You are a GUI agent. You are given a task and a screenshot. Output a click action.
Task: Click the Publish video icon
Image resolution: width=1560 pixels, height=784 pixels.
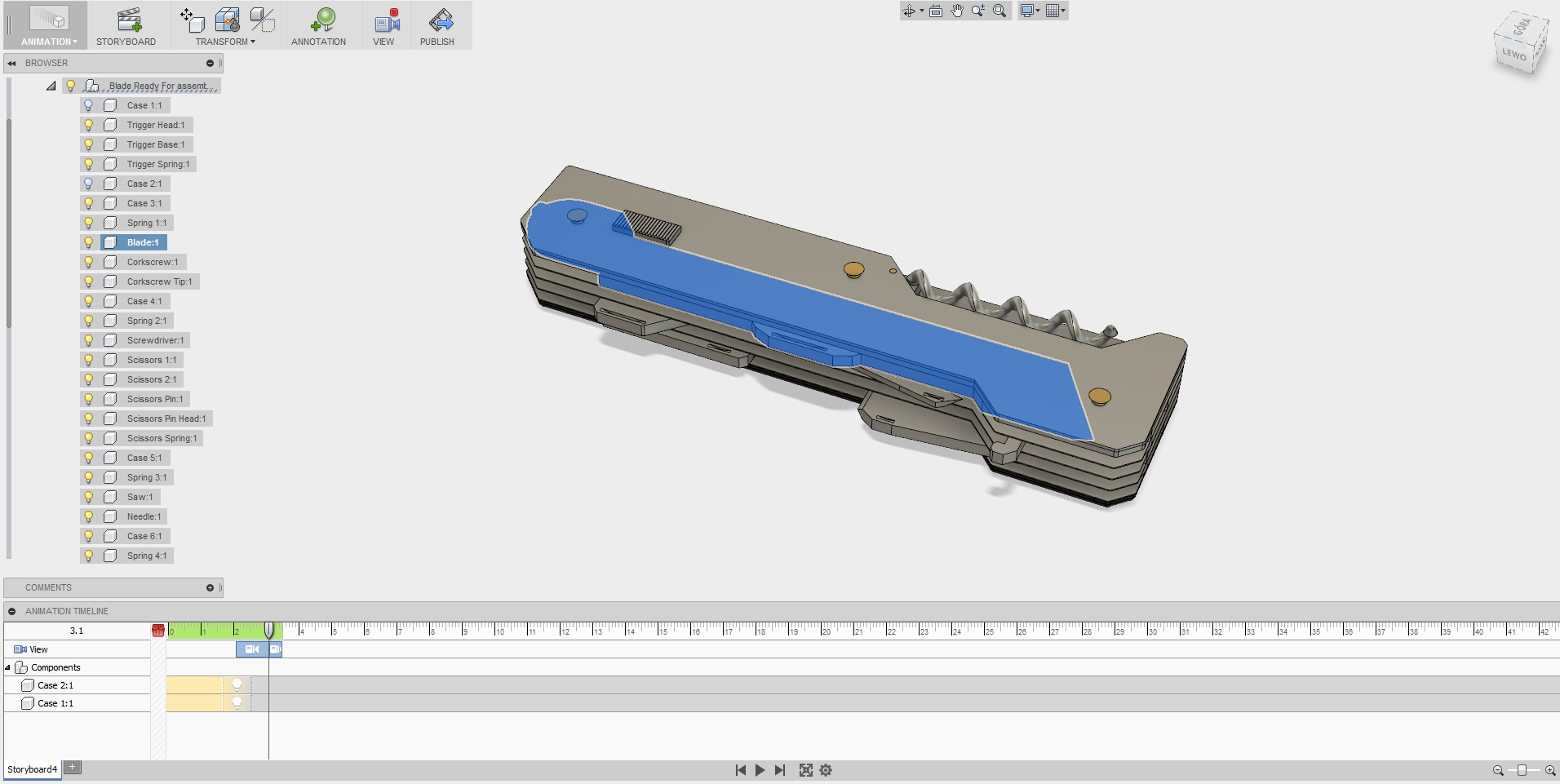tap(441, 19)
